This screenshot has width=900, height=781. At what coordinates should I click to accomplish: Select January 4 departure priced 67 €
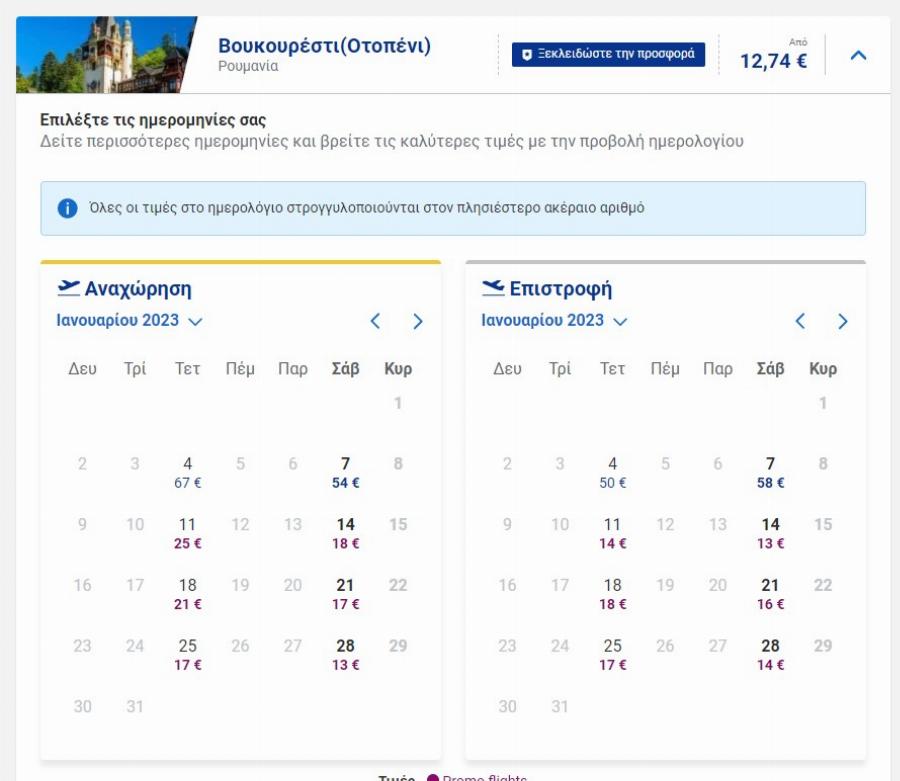pyautogui.click(x=187, y=472)
